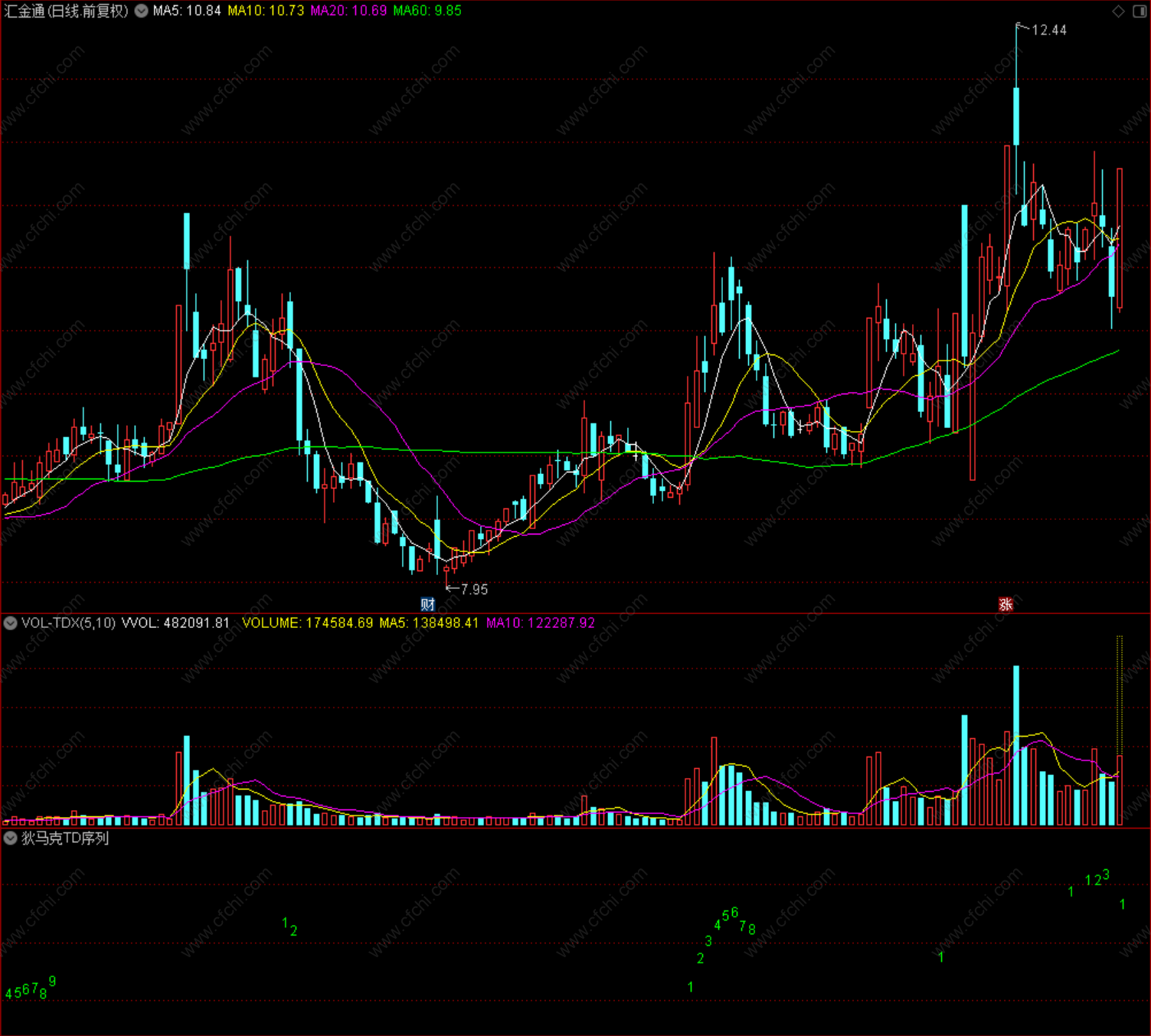Click the 7.95 low price label

point(474,589)
